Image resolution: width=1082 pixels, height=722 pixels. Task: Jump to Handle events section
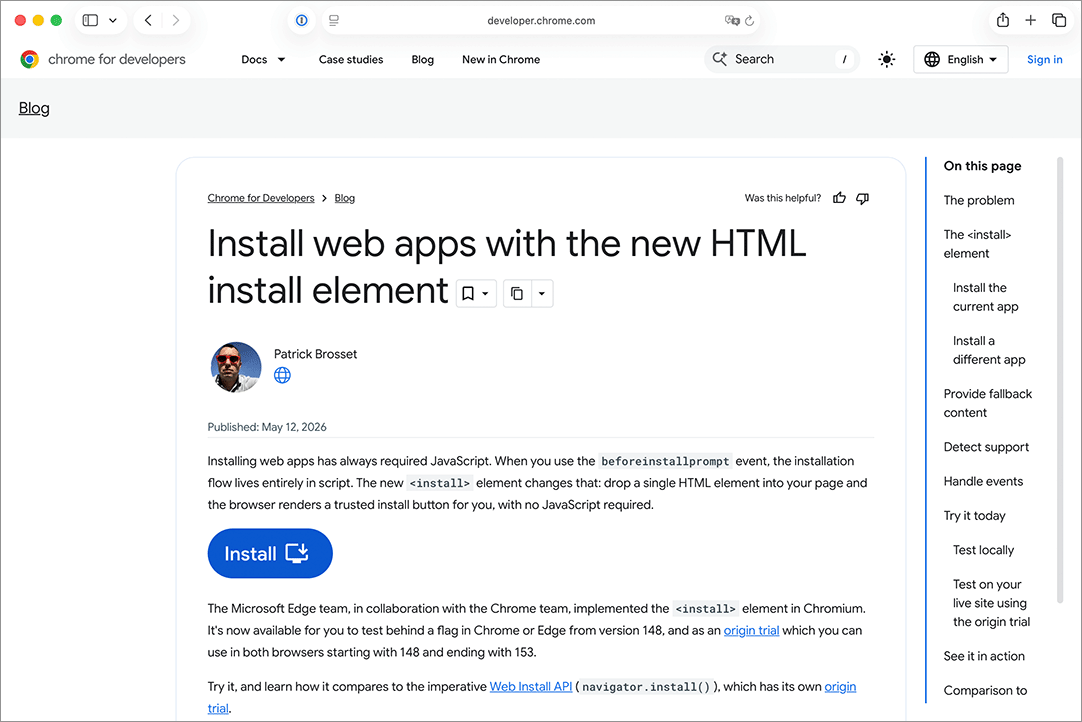click(983, 481)
